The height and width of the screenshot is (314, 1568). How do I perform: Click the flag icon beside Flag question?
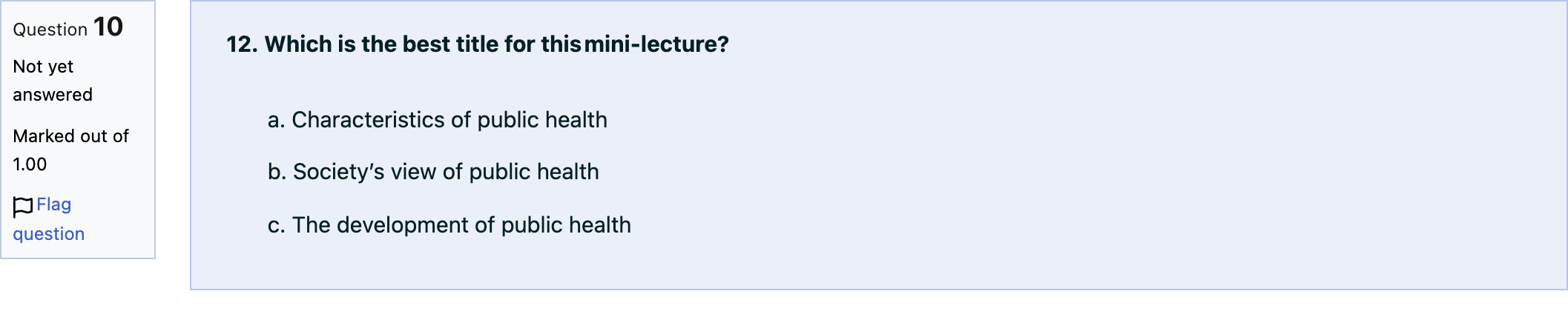[x=23, y=207]
